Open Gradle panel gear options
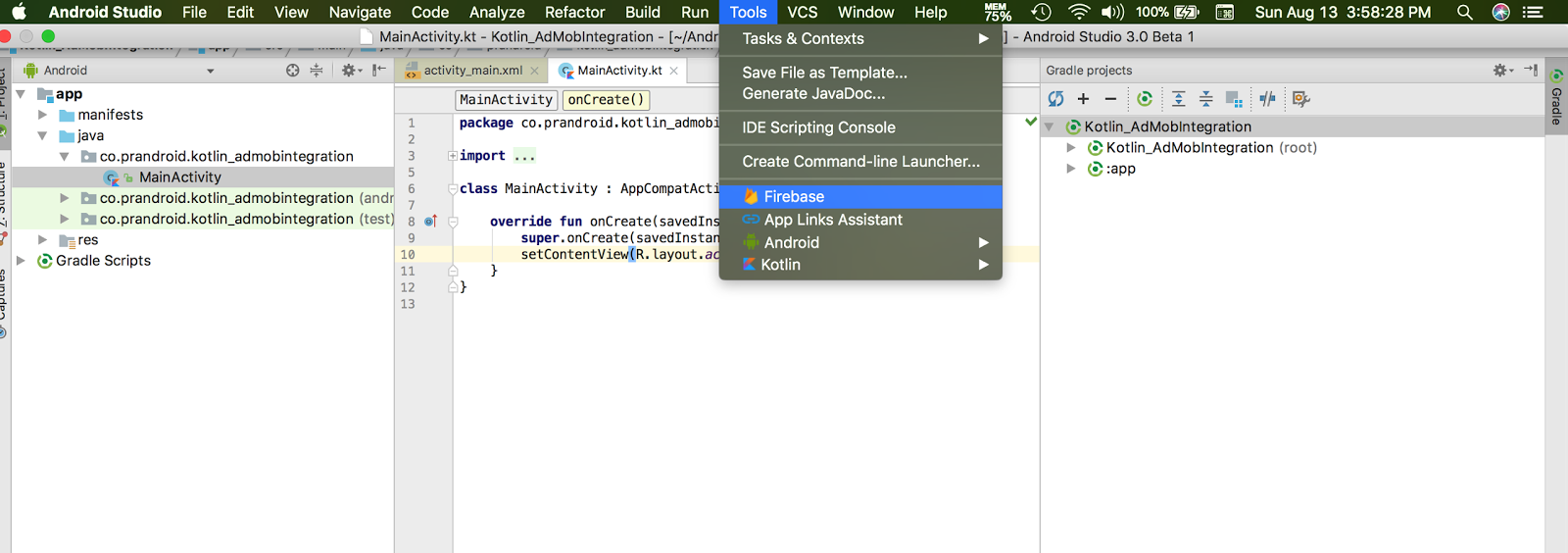The image size is (1568, 553). click(1502, 71)
